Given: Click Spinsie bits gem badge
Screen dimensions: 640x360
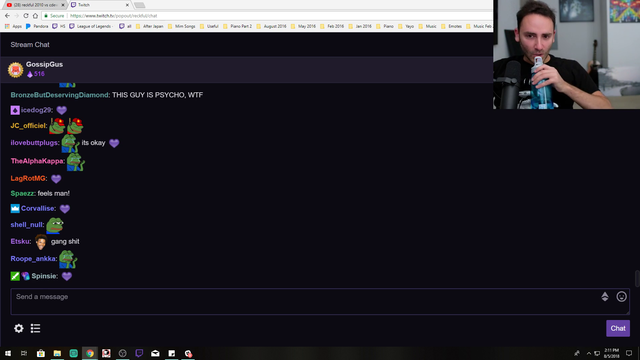Looking at the screenshot, I should pyautogui.click(x=26, y=276).
